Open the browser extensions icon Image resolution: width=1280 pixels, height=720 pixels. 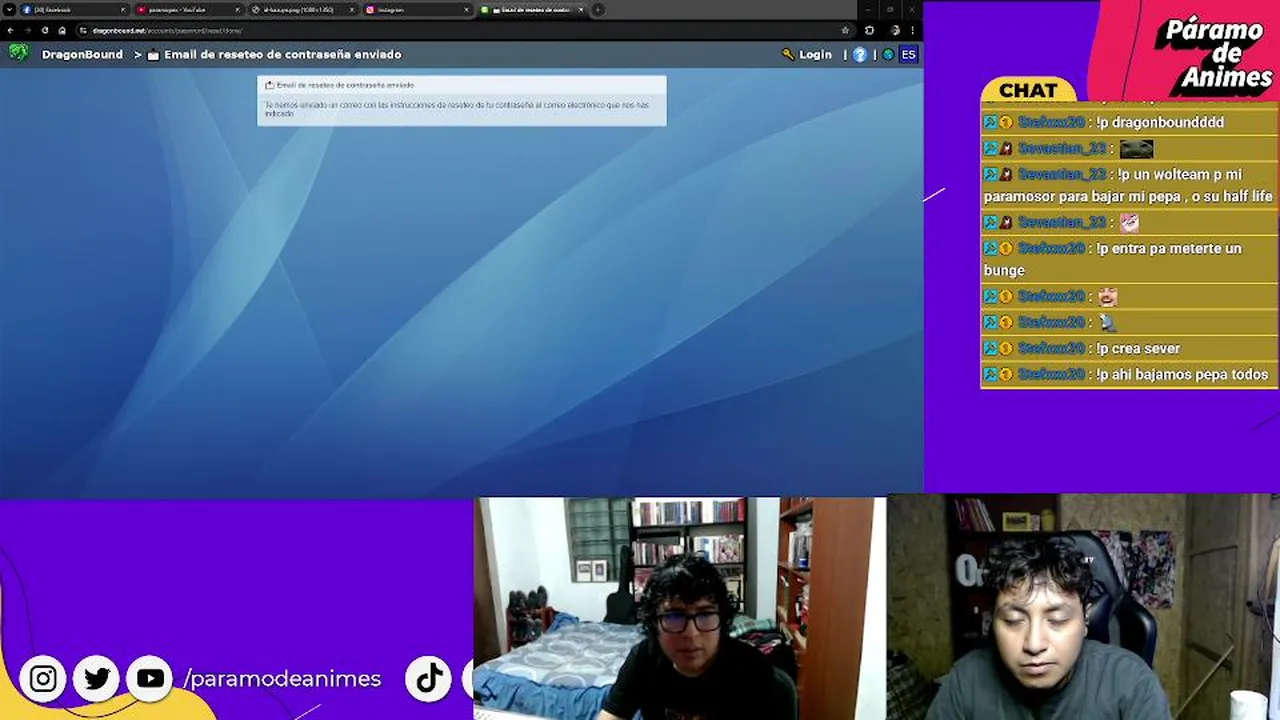[x=869, y=30]
